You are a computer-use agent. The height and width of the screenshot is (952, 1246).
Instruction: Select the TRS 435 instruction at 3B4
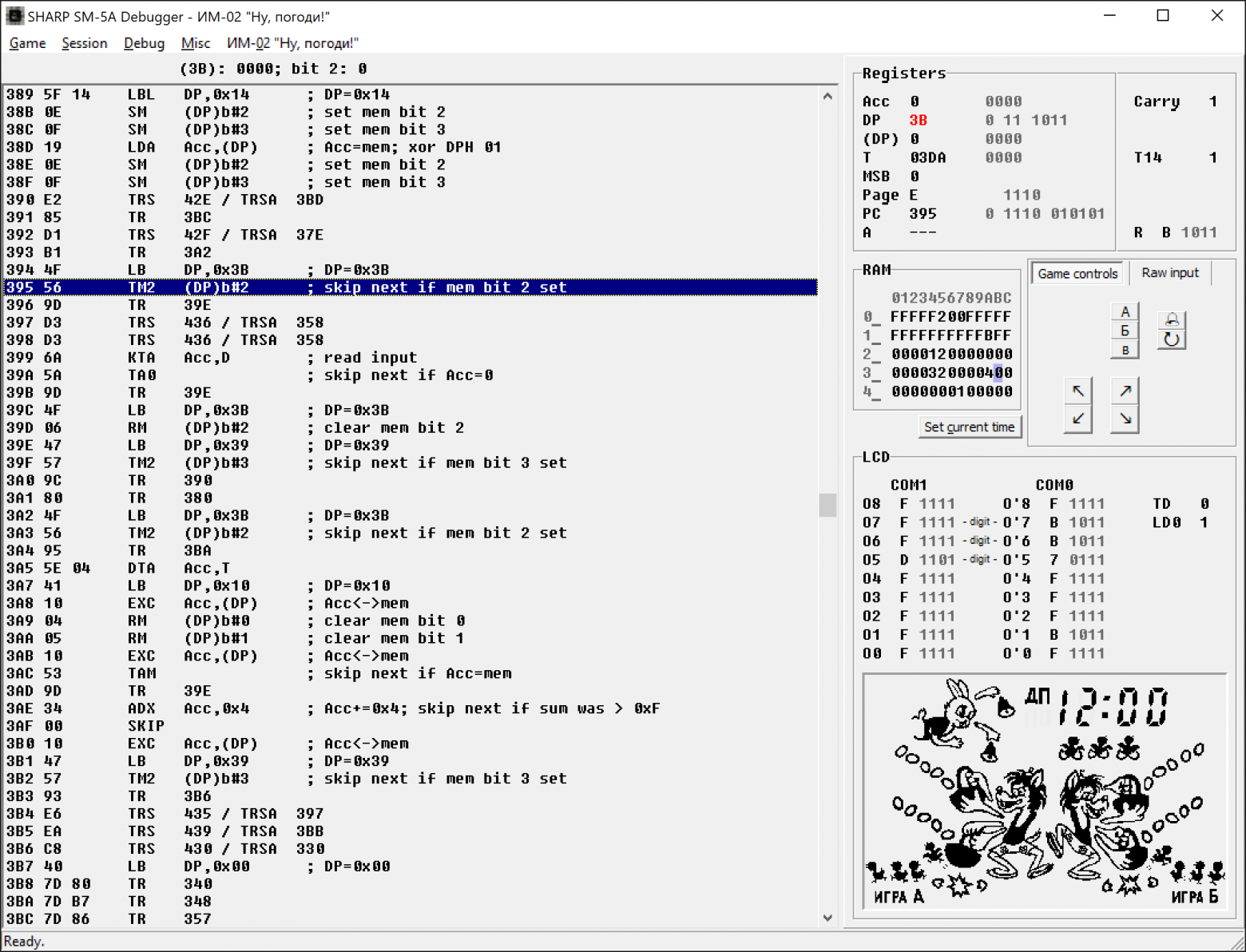tap(411, 814)
